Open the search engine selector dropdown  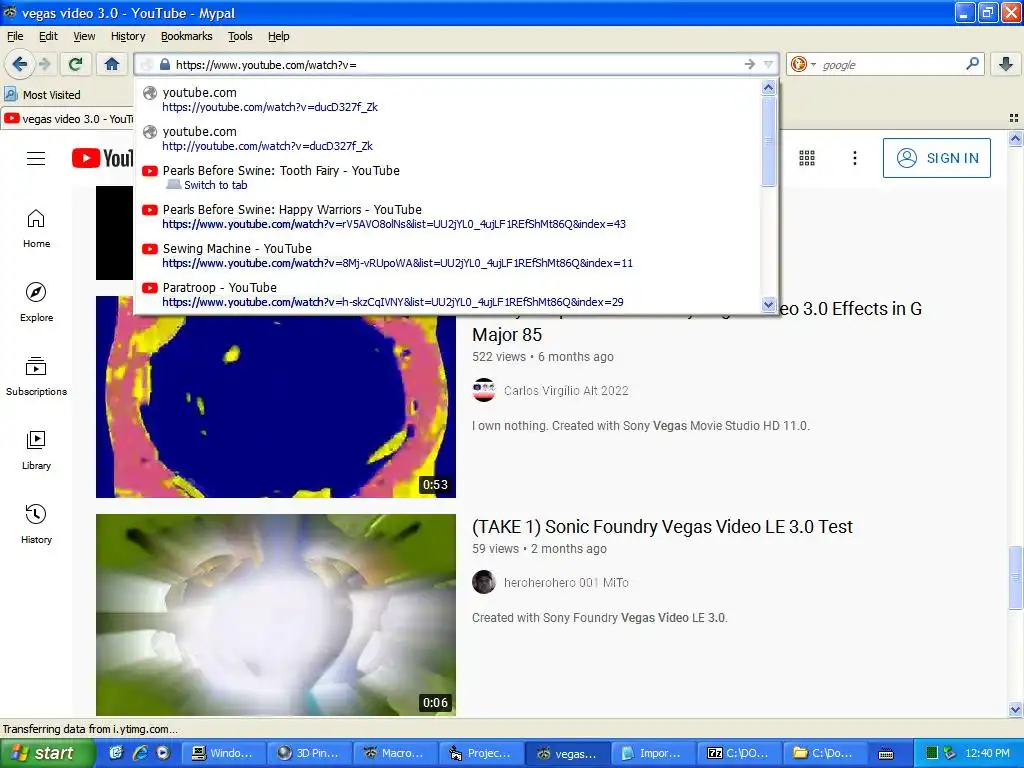[x=803, y=64]
